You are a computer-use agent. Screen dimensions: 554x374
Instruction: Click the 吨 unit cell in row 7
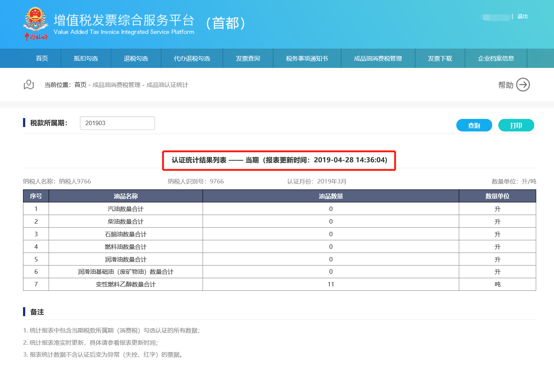click(x=497, y=284)
